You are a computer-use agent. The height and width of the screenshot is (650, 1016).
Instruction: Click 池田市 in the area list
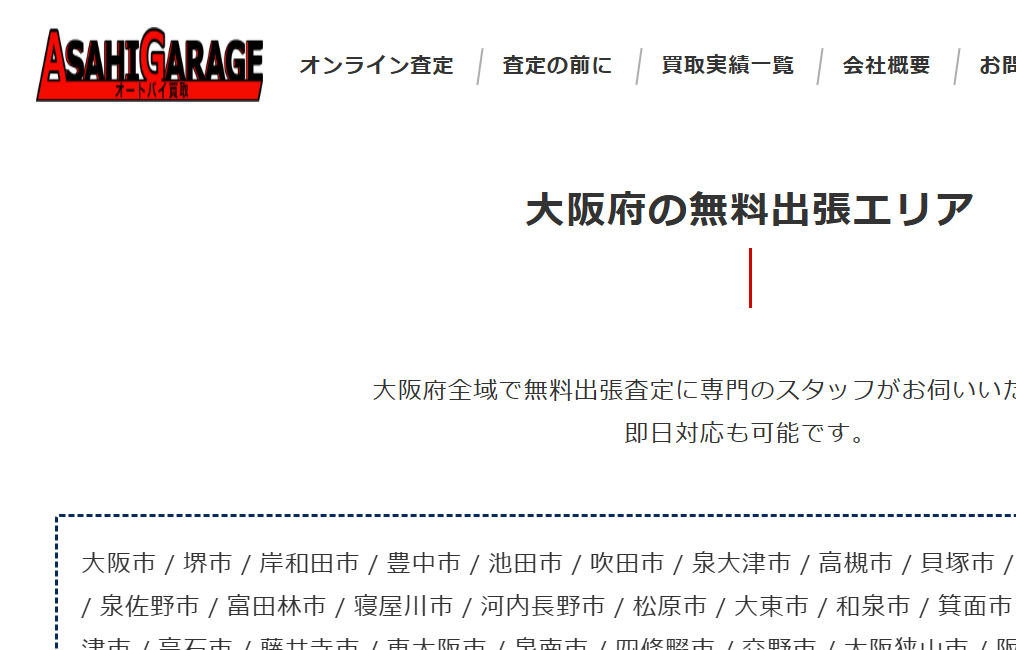pos(525,563)
